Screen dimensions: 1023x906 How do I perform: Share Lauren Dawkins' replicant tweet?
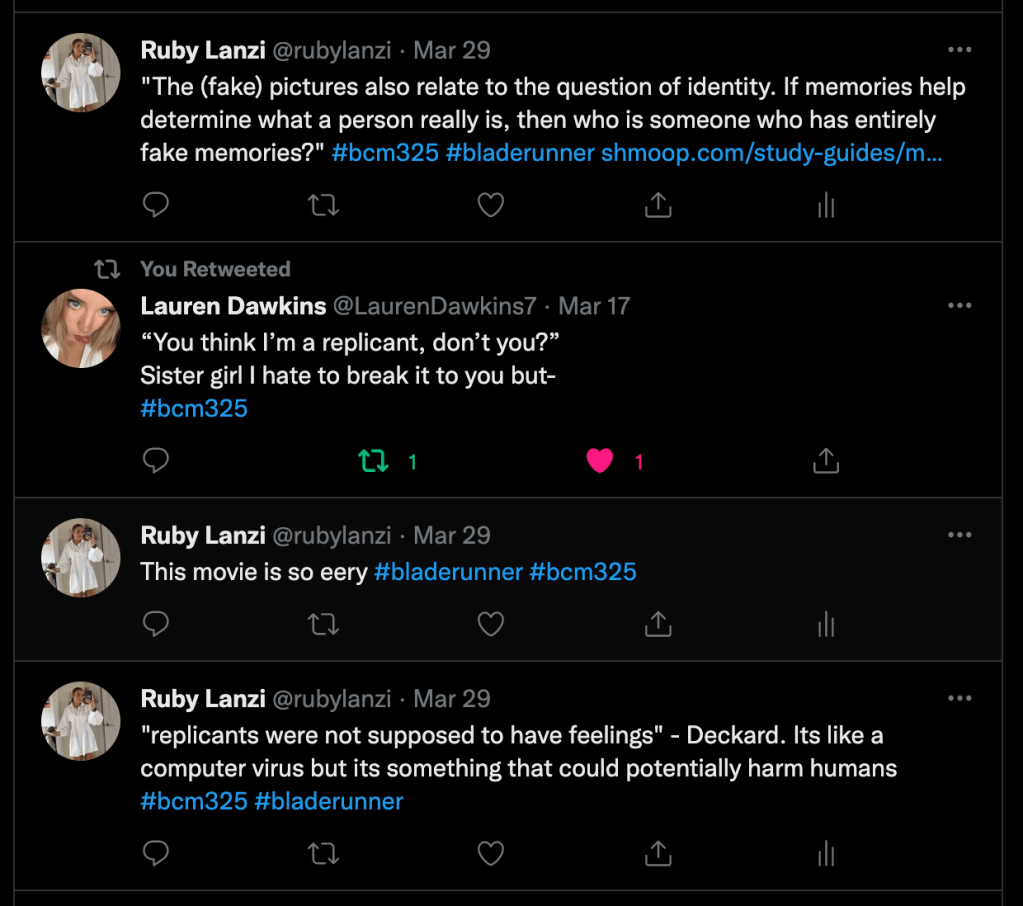[x=825, y=461]
